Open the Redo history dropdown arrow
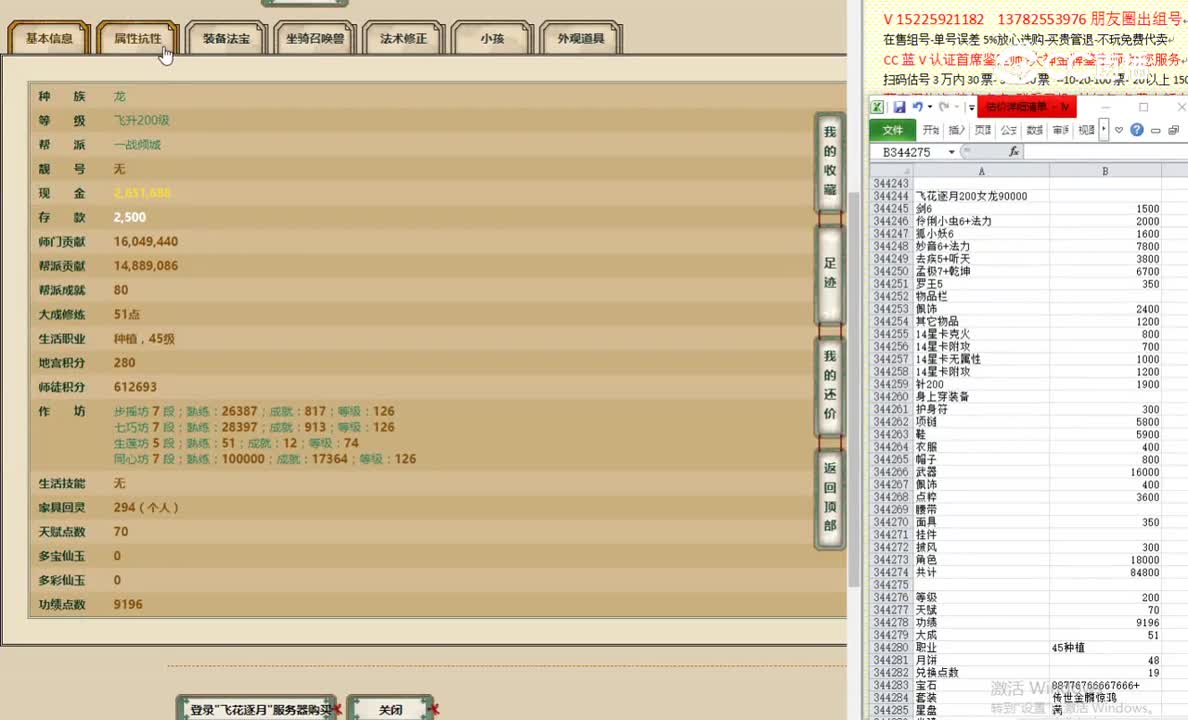Image resolution: width=1188 pixels, height=720 pixels. click(x=956, y=107)
